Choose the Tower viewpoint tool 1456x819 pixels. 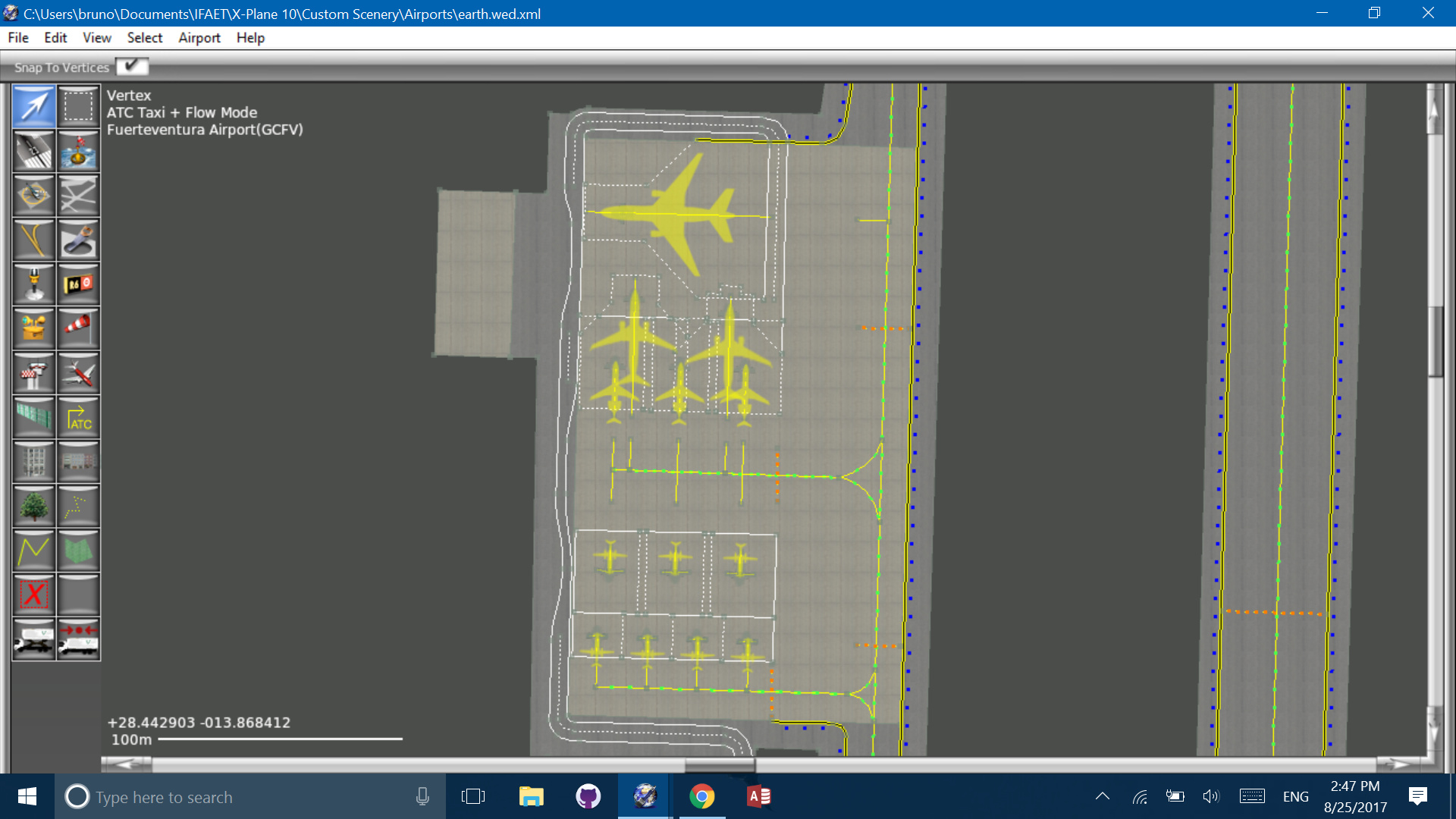pyautogui.click(x=34, y=373)
